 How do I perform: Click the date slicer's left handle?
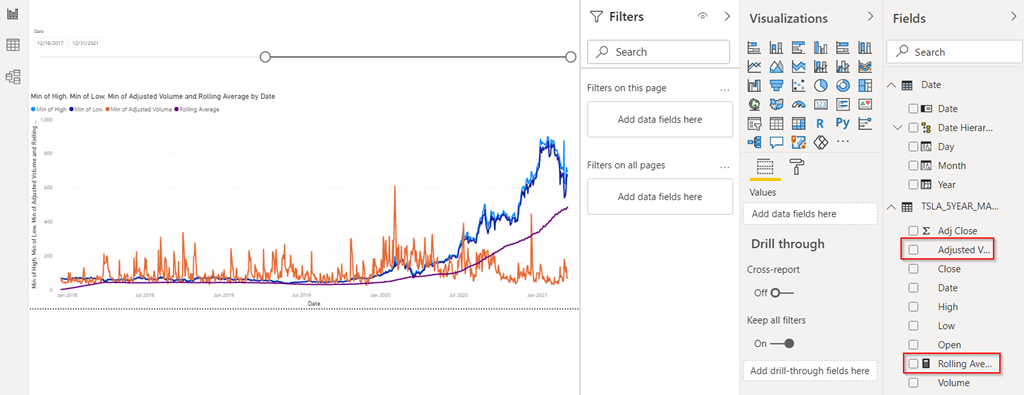[265, 57]
